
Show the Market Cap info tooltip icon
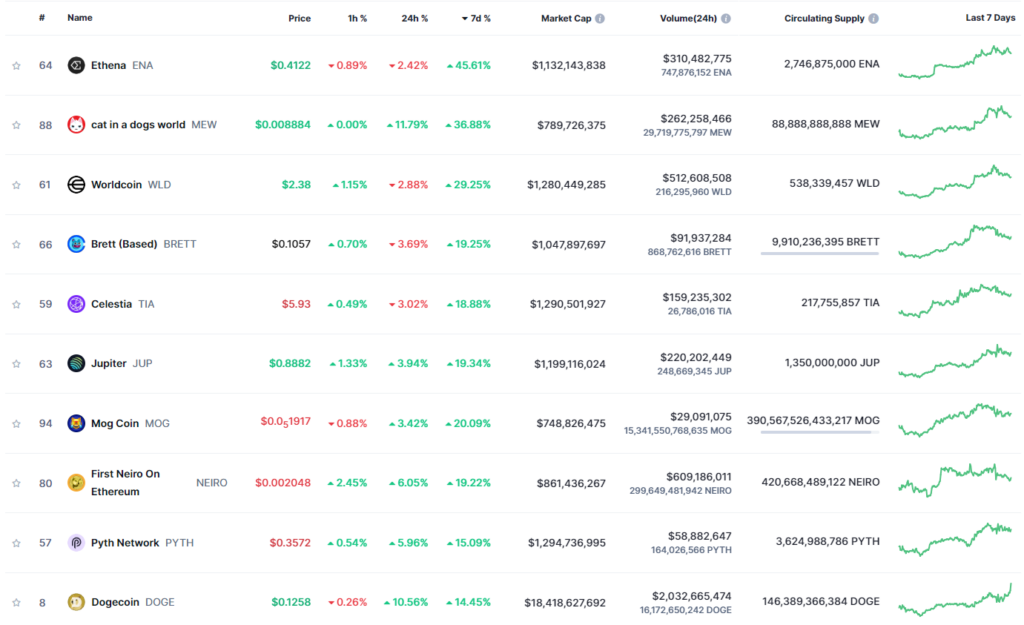tap(600, 18)
